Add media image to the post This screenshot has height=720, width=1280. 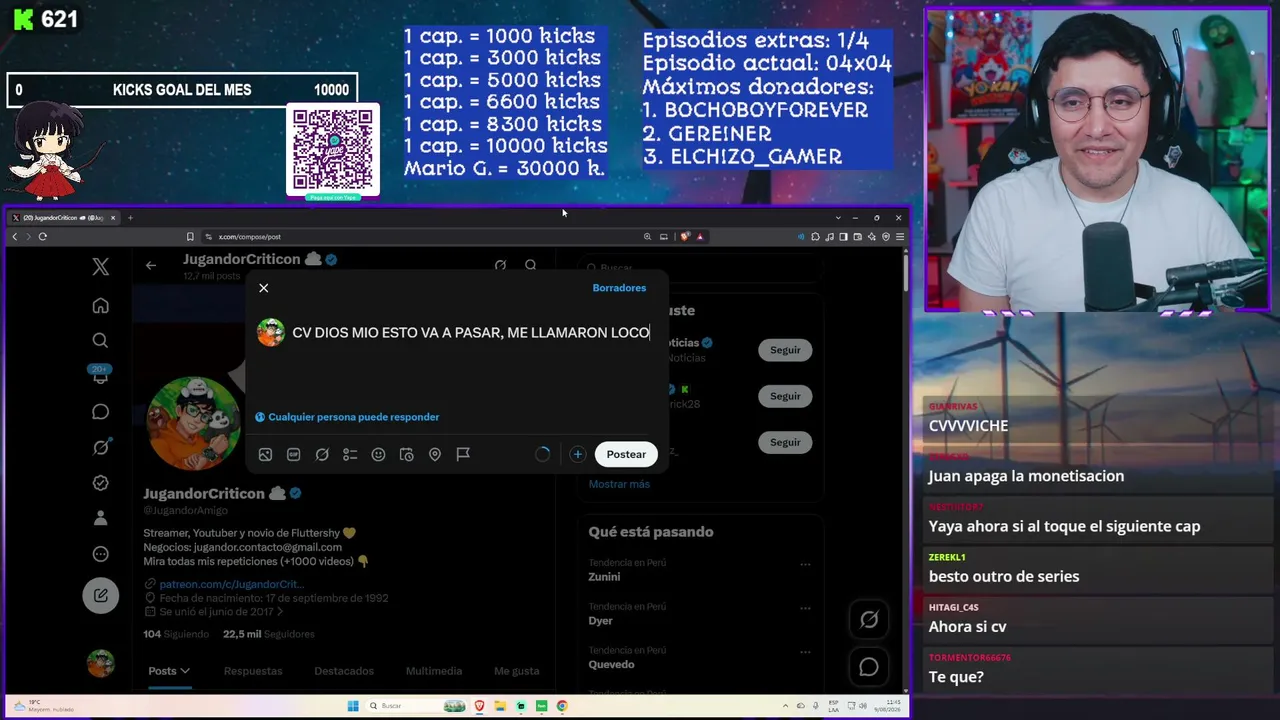tap(265, 454)
